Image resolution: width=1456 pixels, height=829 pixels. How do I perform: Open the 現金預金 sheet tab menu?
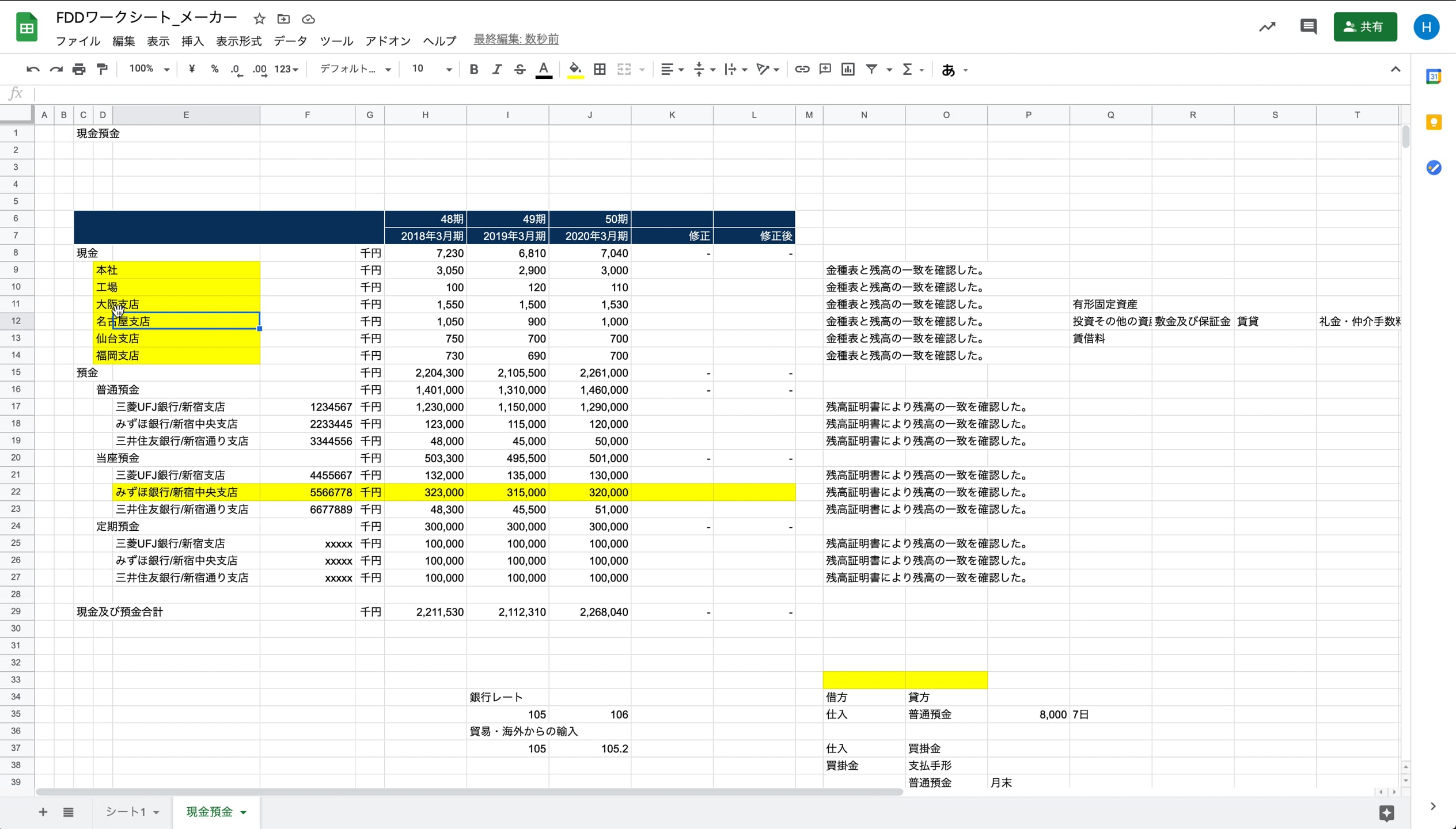(242, 812)
